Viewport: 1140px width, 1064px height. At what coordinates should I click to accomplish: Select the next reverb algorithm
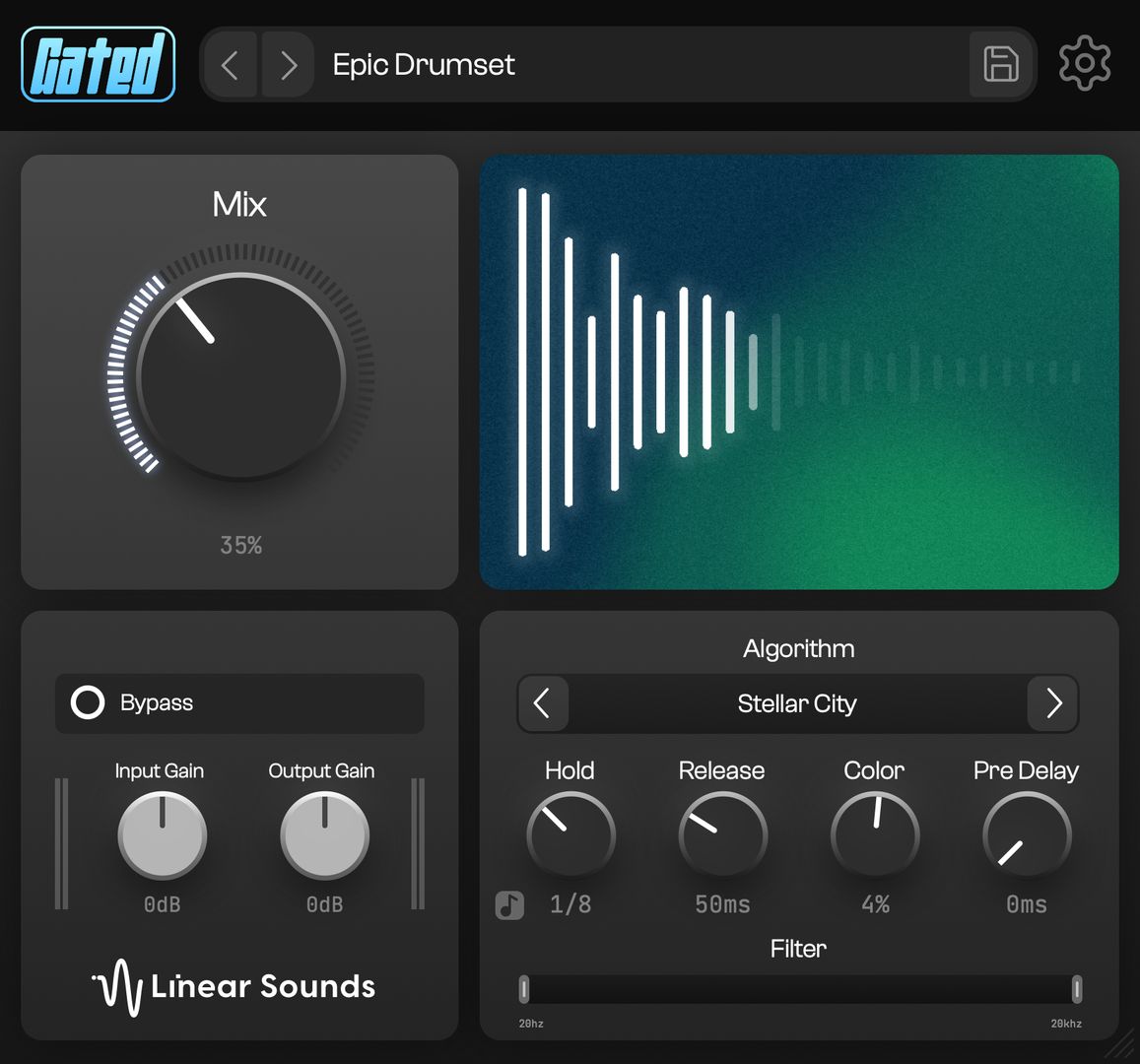(1053, 703)
